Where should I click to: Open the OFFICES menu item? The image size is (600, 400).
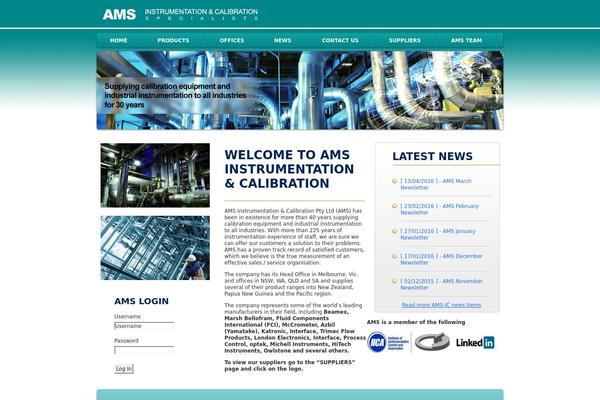pos(232,40)
